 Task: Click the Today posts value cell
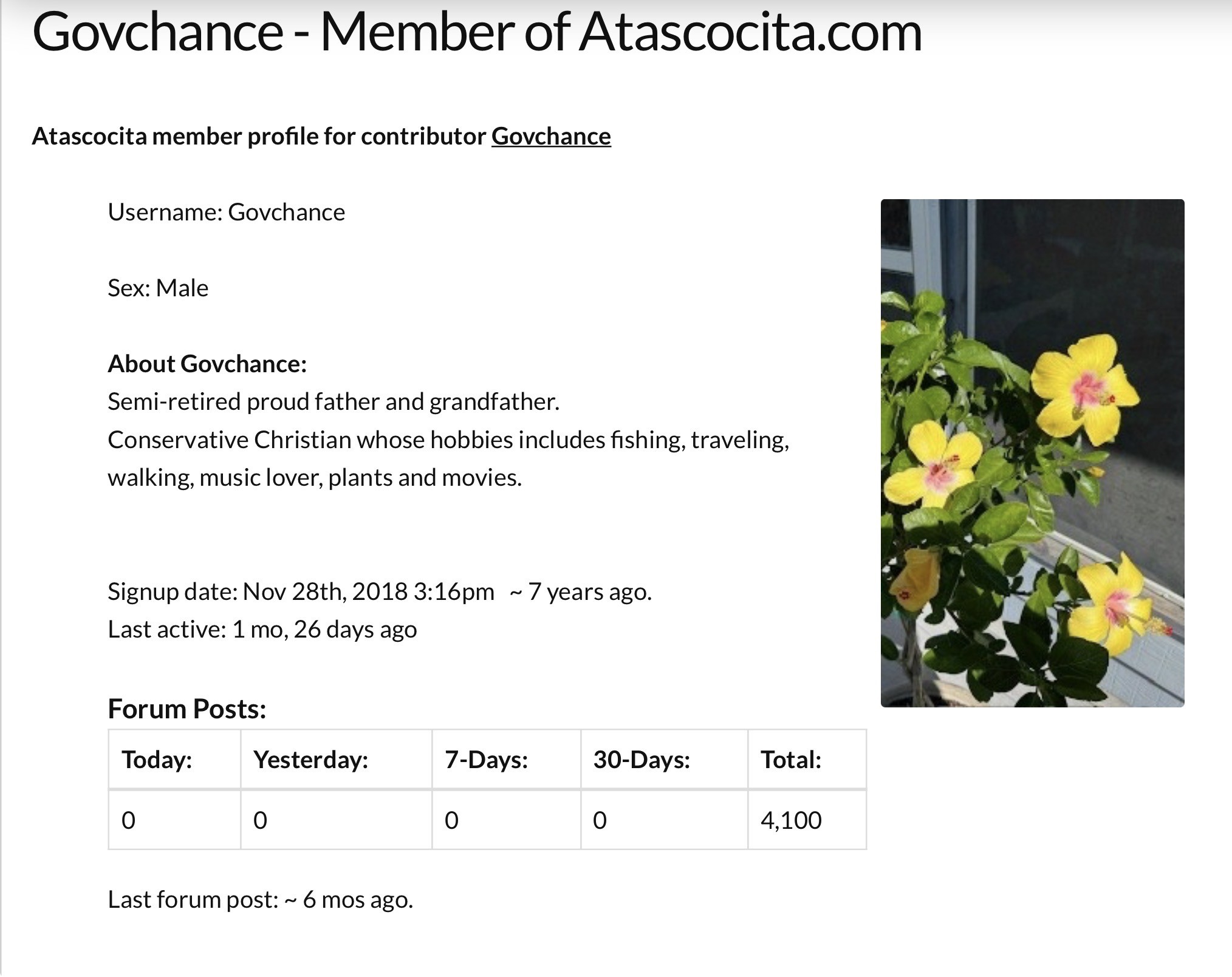click(x=174, y=820)
